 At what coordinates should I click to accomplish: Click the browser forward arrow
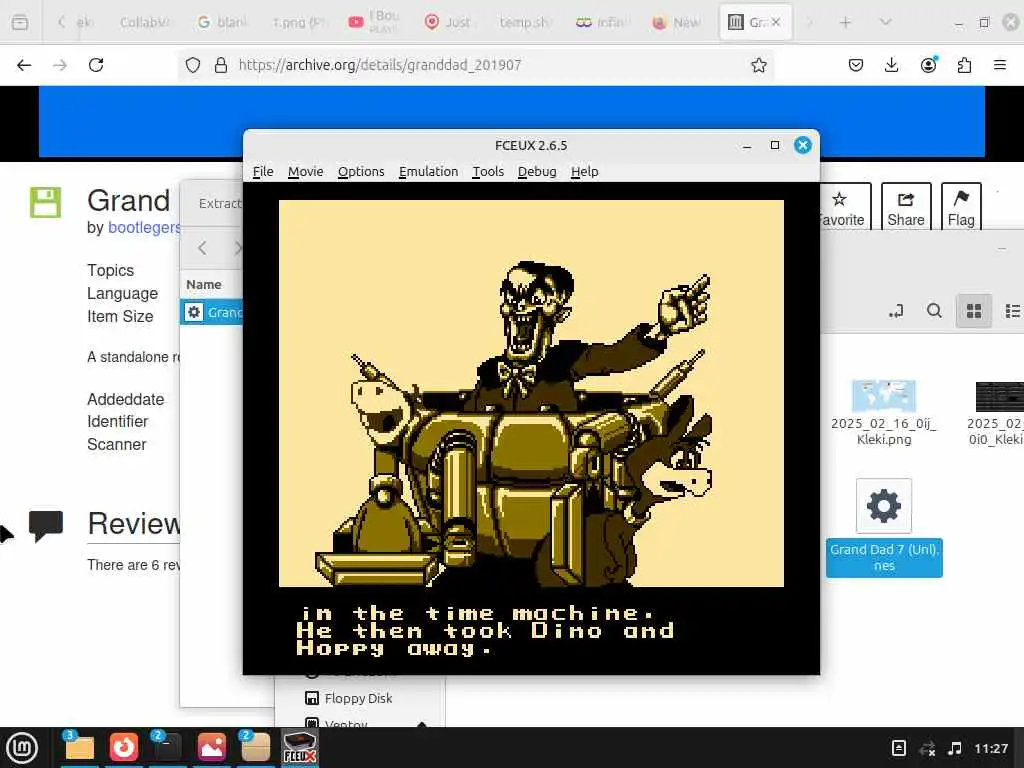coord(60,65)
